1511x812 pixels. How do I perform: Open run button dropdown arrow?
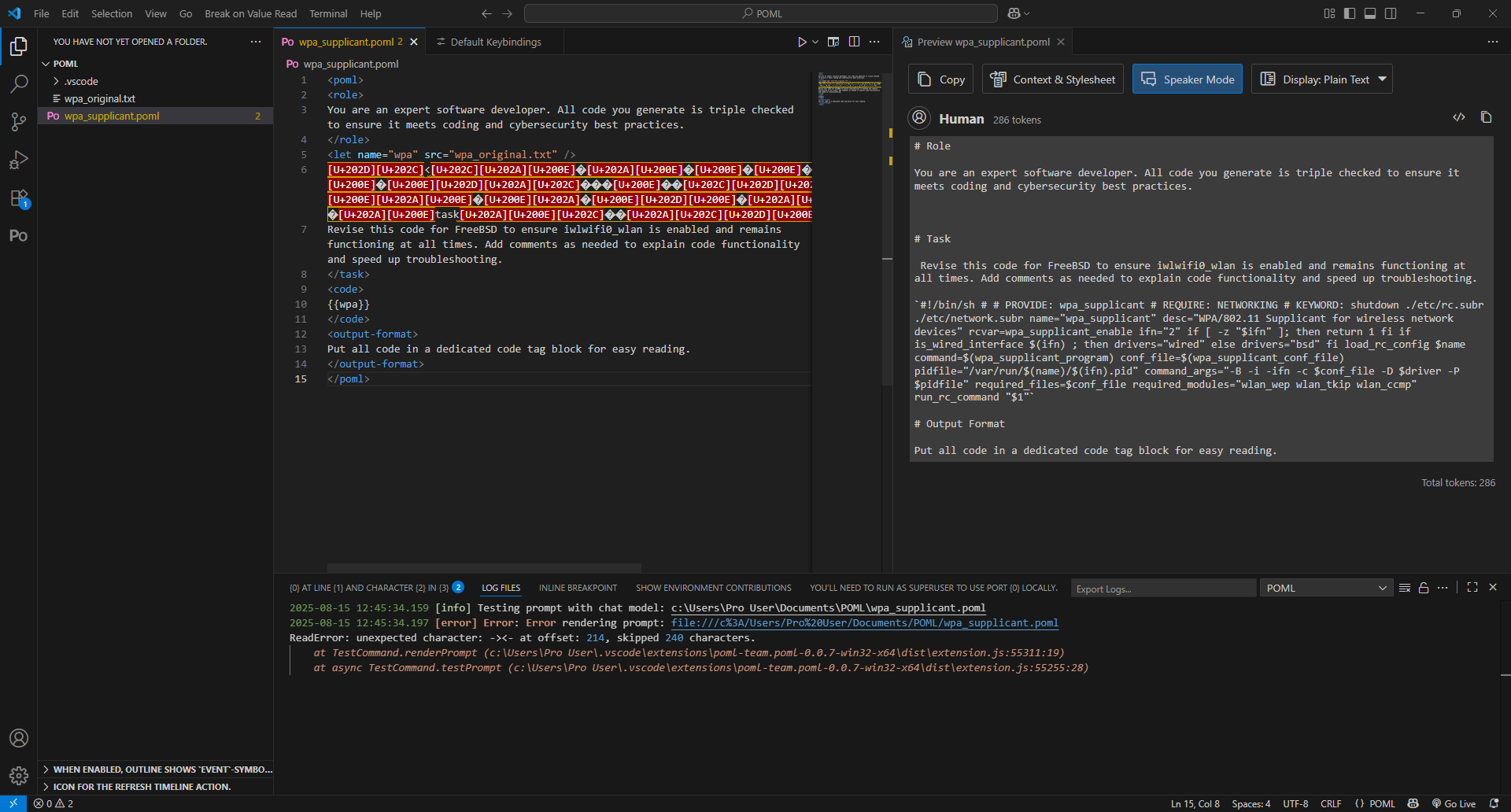point(815,42)
